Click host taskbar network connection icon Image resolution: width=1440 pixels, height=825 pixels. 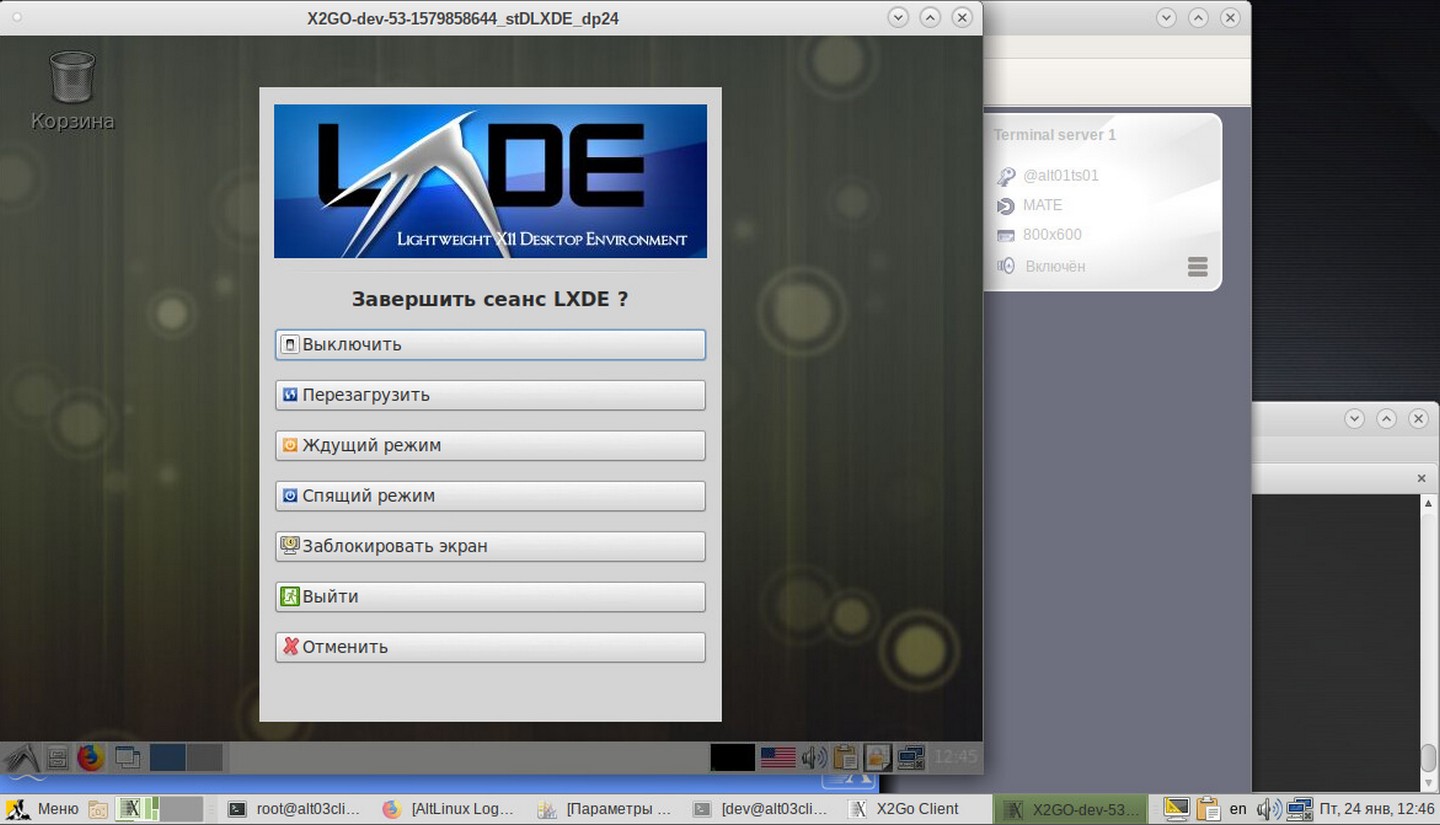[x=1299, y=809]
